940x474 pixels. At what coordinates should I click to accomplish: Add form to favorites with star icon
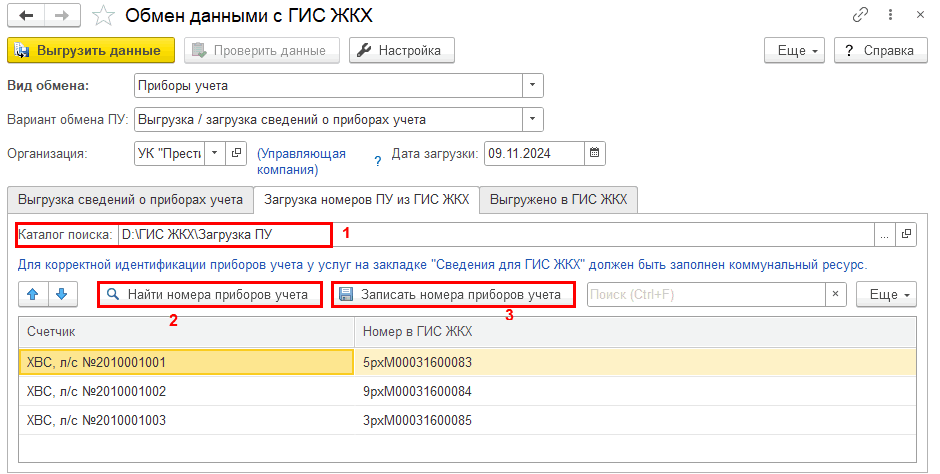102,15
